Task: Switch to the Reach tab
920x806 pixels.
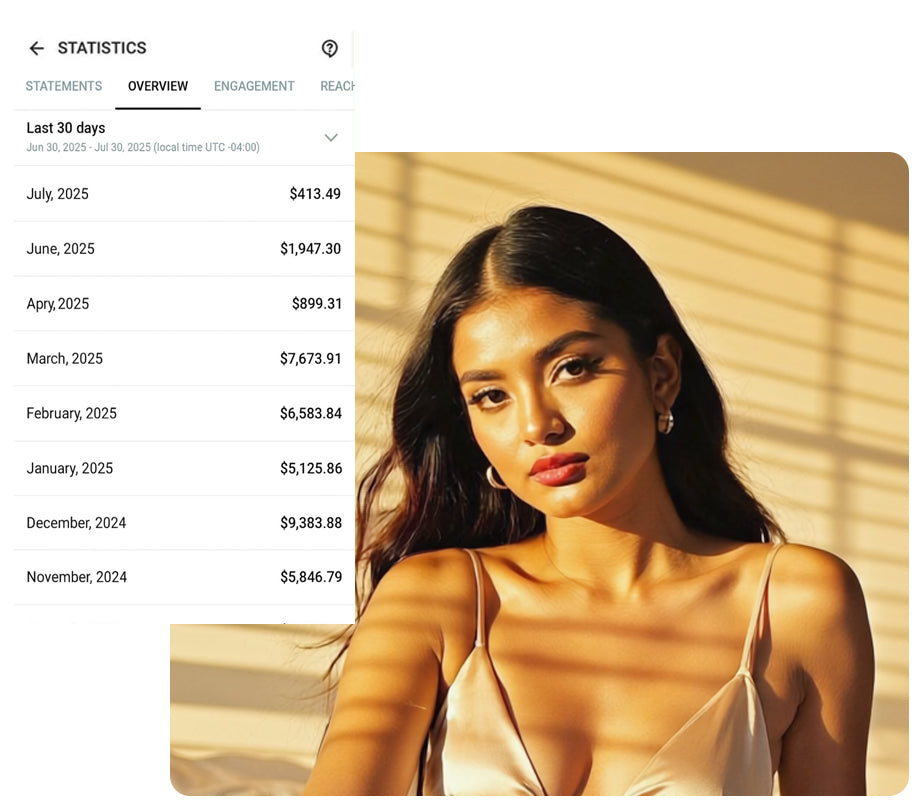Action: tap(337, 86)
